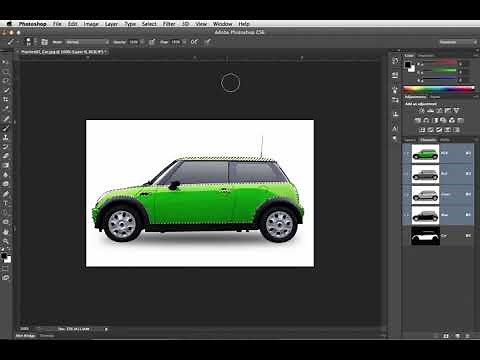Toggle pressure for opacity button

pos(152,42)
